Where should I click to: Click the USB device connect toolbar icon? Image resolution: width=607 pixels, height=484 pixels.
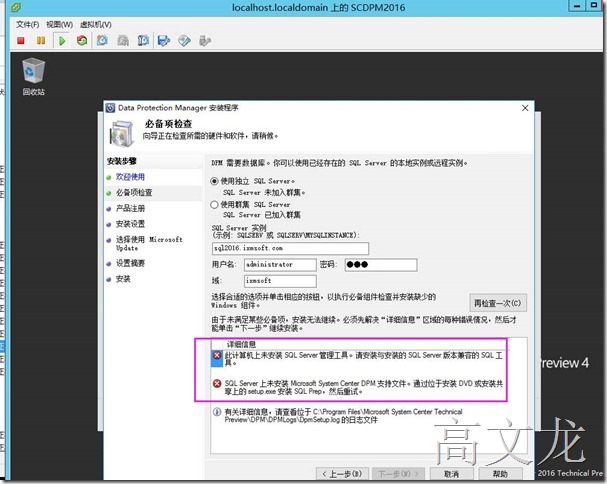coord(204,40)
